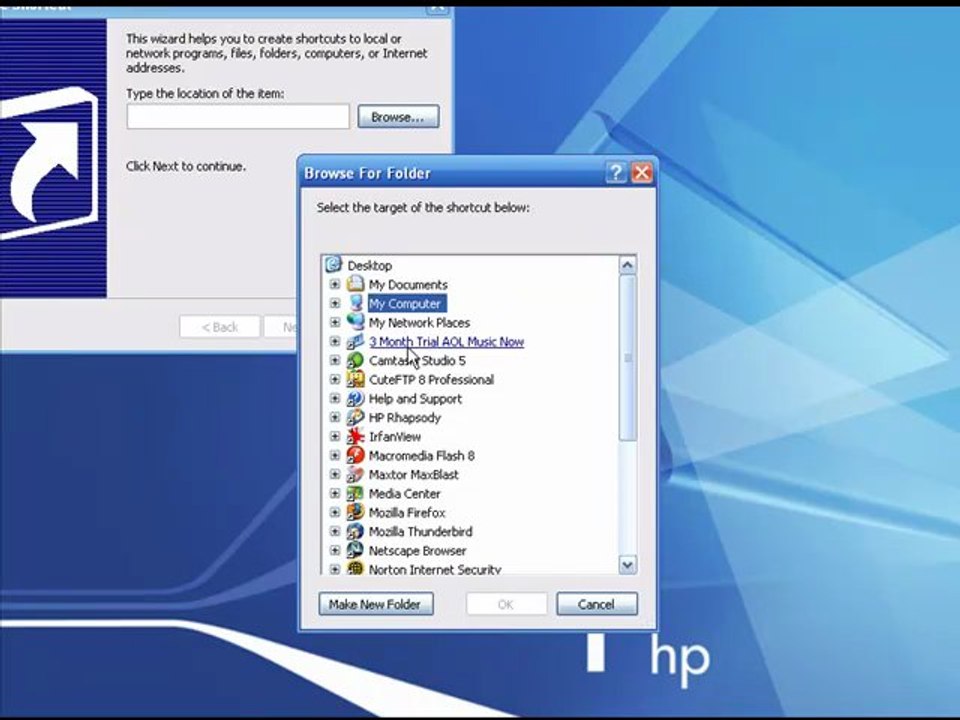Expand the My Documents tree node
This screenshot has height=720, width=960.
pyautogui.click(x=334, y=284)
